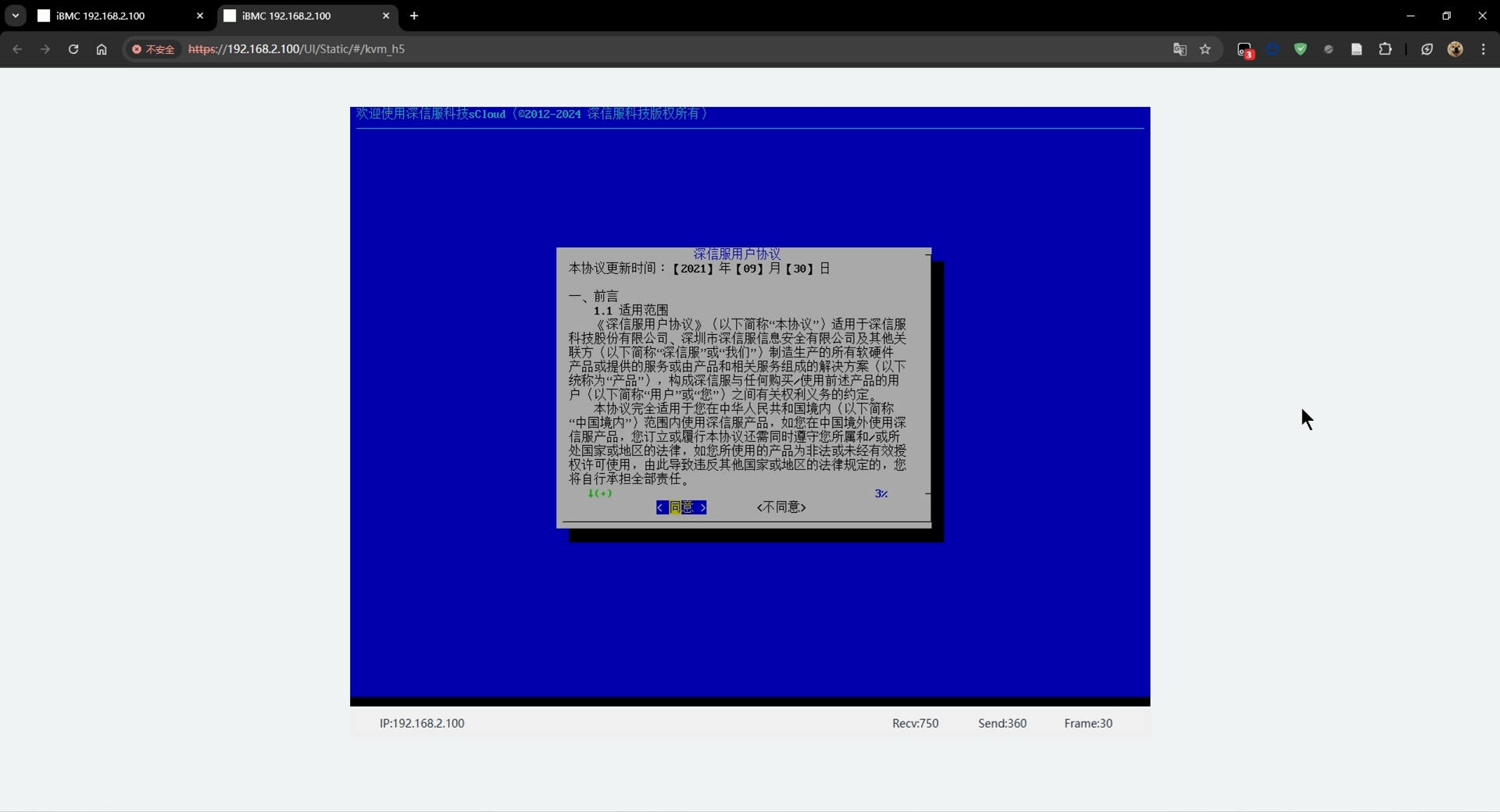Open the gray round extension icon
Viewport: 1500px width, 812px height.
click(x=1329, y=49)
